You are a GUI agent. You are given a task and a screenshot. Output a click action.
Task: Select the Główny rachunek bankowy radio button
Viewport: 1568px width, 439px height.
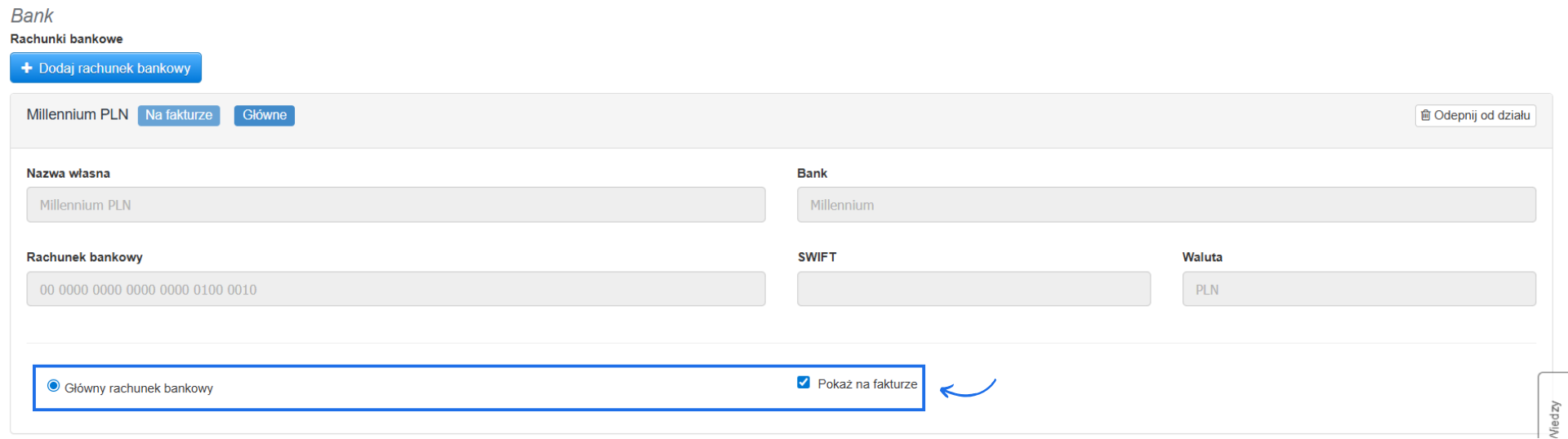click(x=54, y=386)
